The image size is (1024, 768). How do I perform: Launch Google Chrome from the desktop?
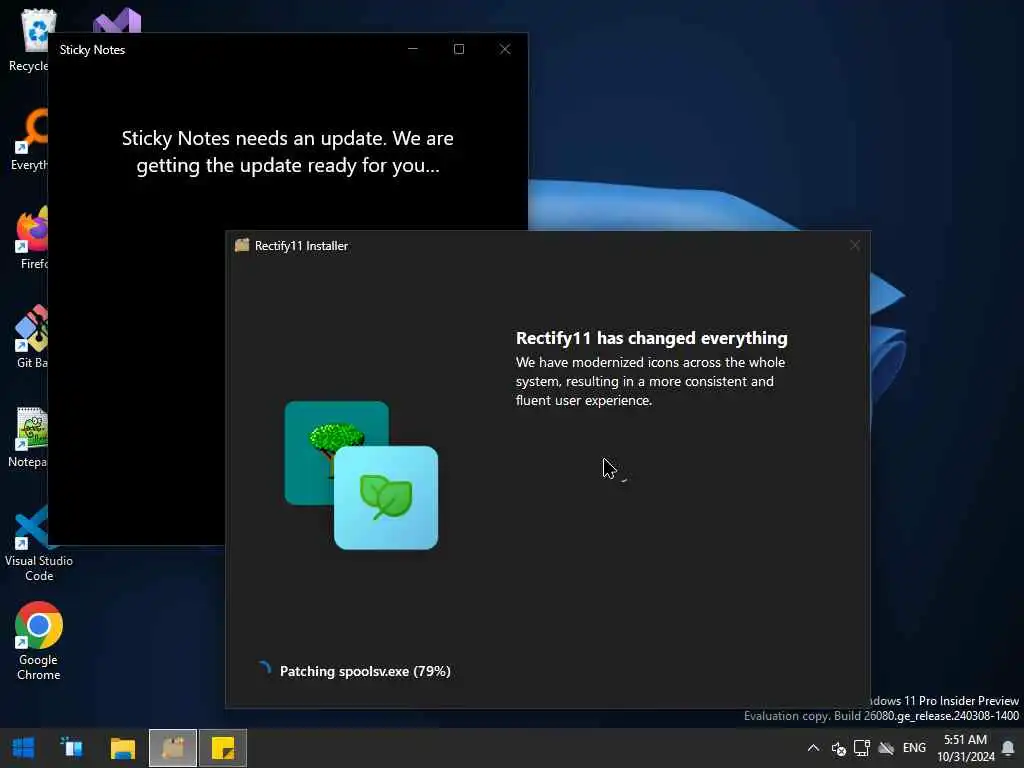coord(39,641)
